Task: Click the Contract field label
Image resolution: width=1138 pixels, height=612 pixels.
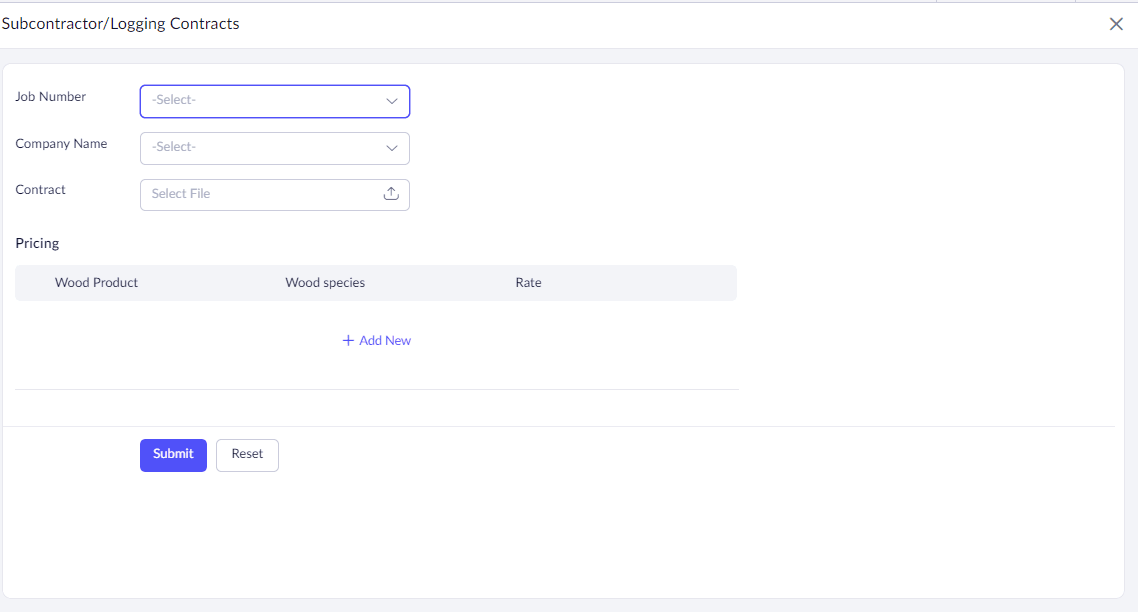Action: pyautogui.click(x=41, y=190)
